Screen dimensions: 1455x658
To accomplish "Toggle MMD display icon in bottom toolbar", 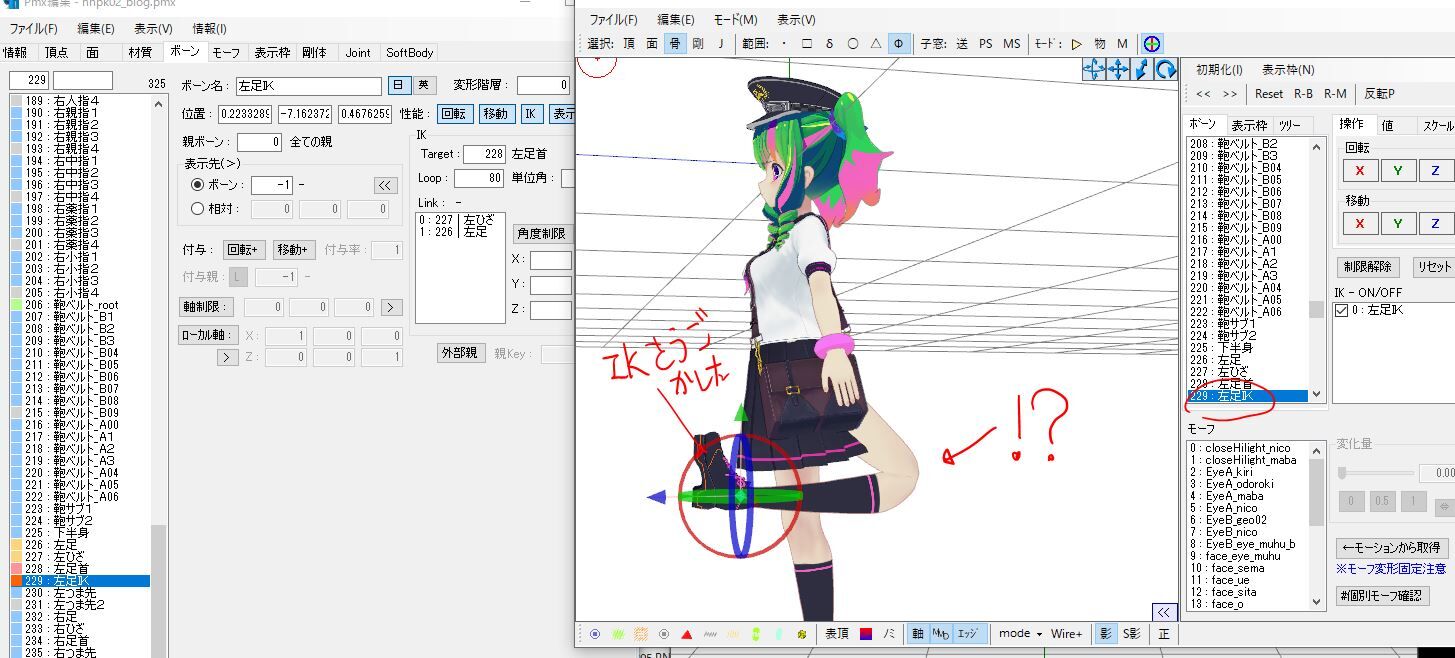I will tap(940, 634).
